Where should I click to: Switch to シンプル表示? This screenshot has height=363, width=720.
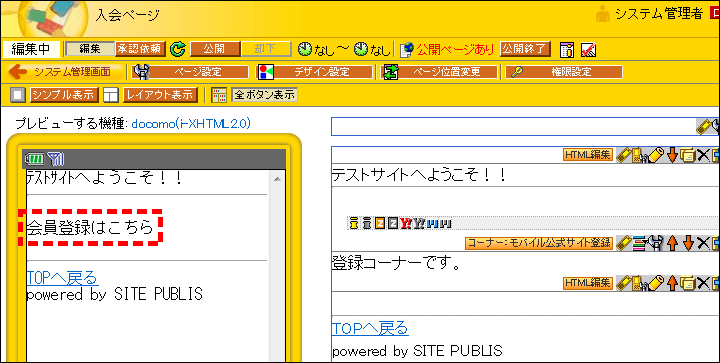[x=64, y=95]
